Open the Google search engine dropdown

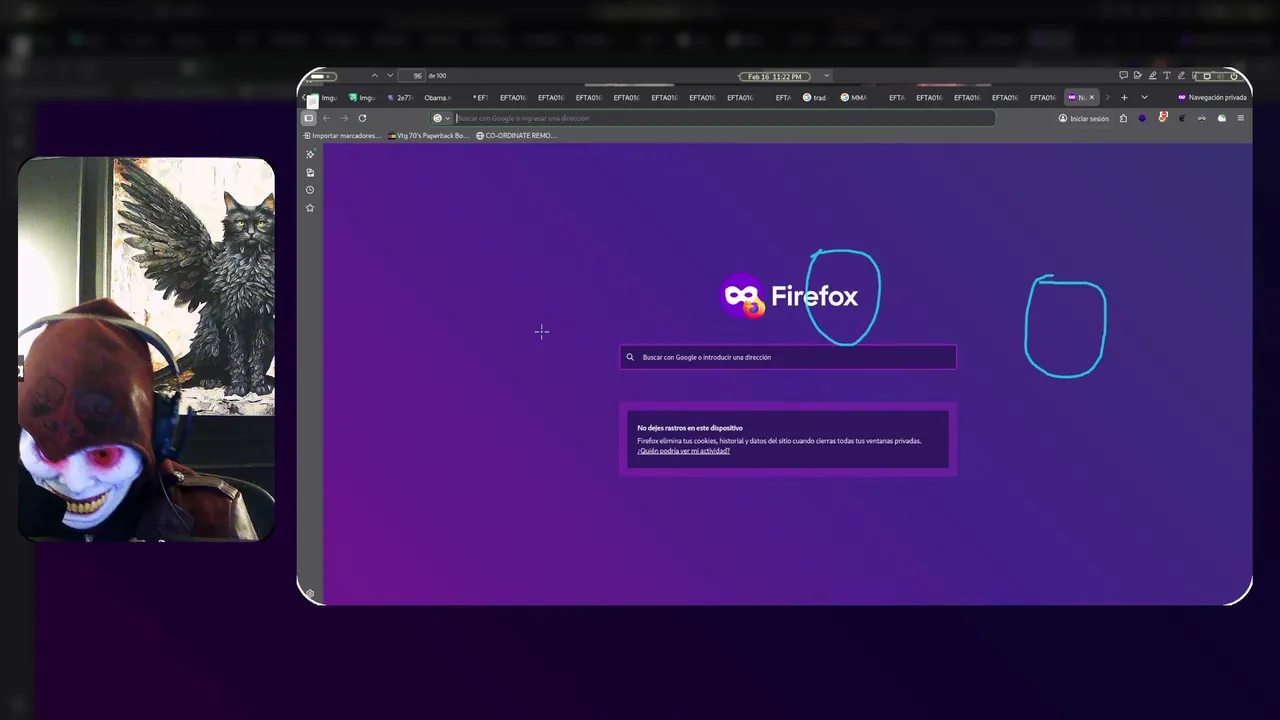[x=441, y=118]
